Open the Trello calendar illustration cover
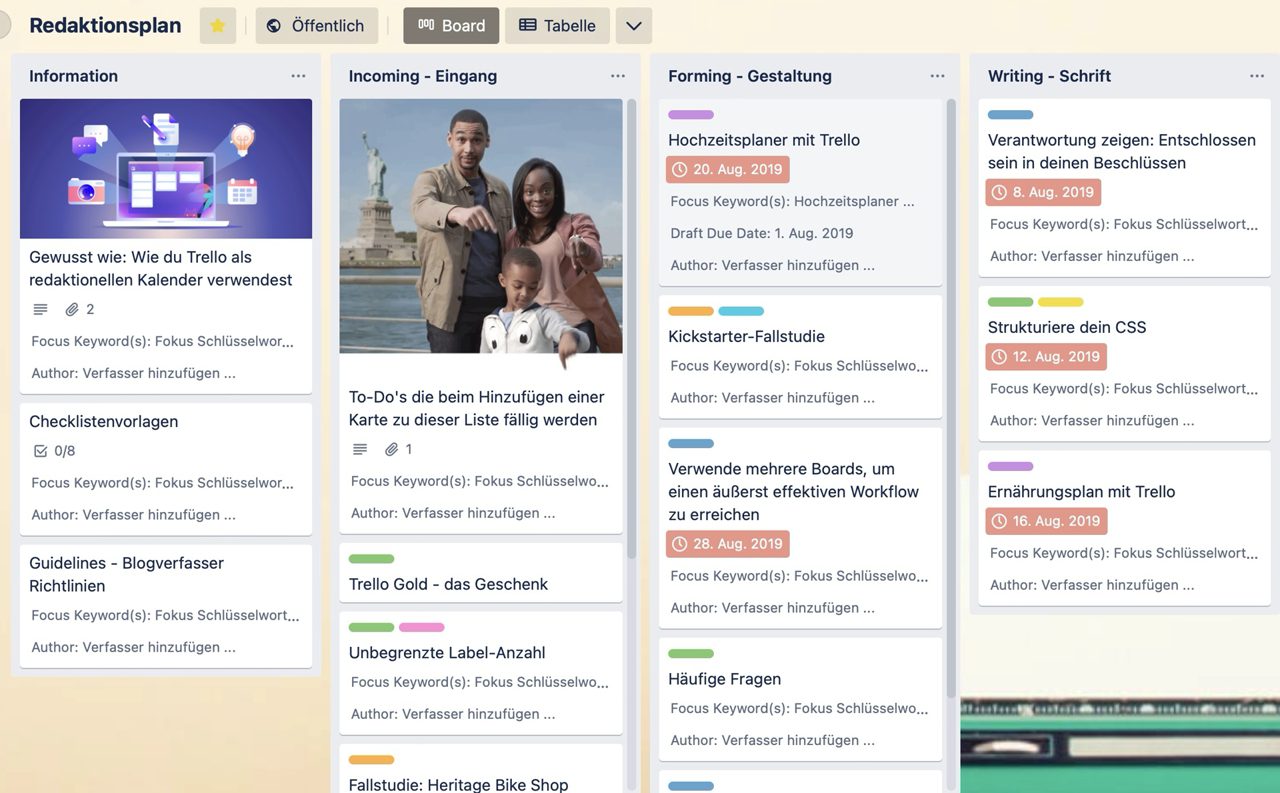This screenshot has width=1280, height=793. pos(166,168)
